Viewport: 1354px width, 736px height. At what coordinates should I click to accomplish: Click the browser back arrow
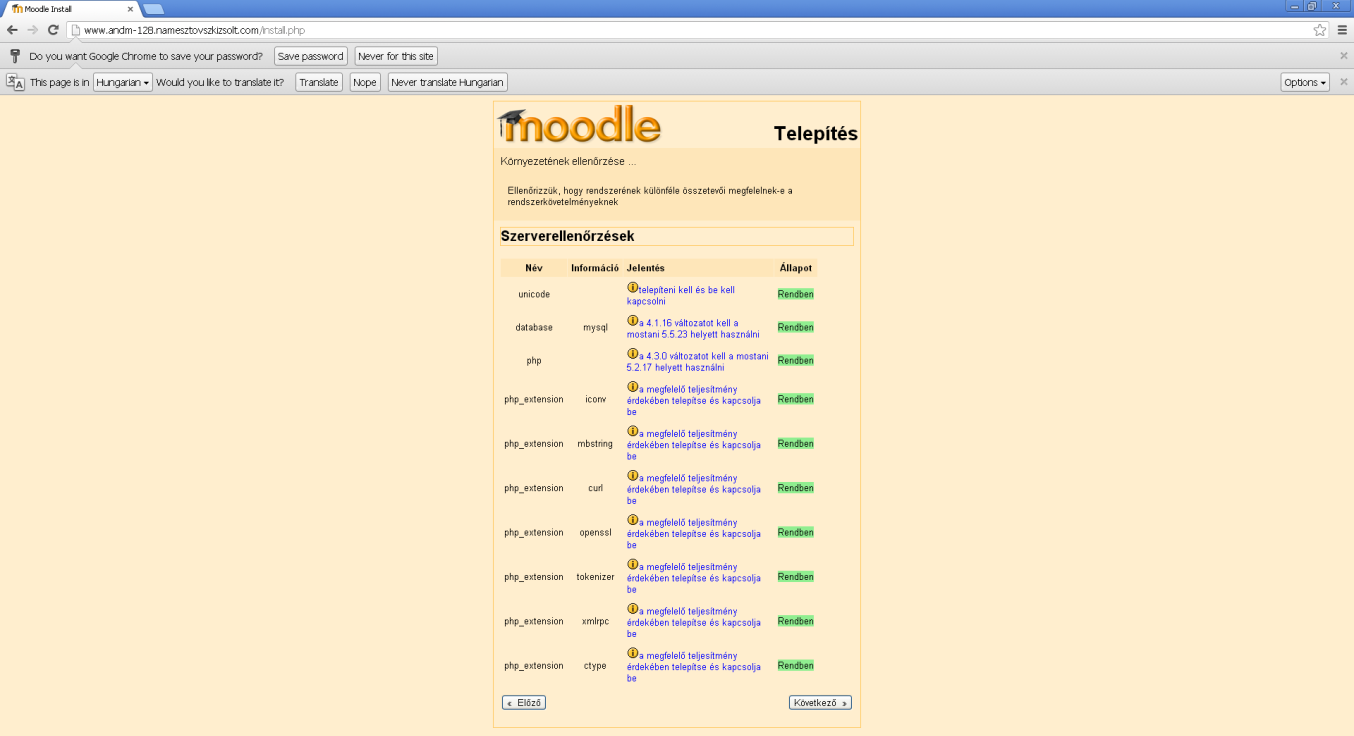pos(12,30)
